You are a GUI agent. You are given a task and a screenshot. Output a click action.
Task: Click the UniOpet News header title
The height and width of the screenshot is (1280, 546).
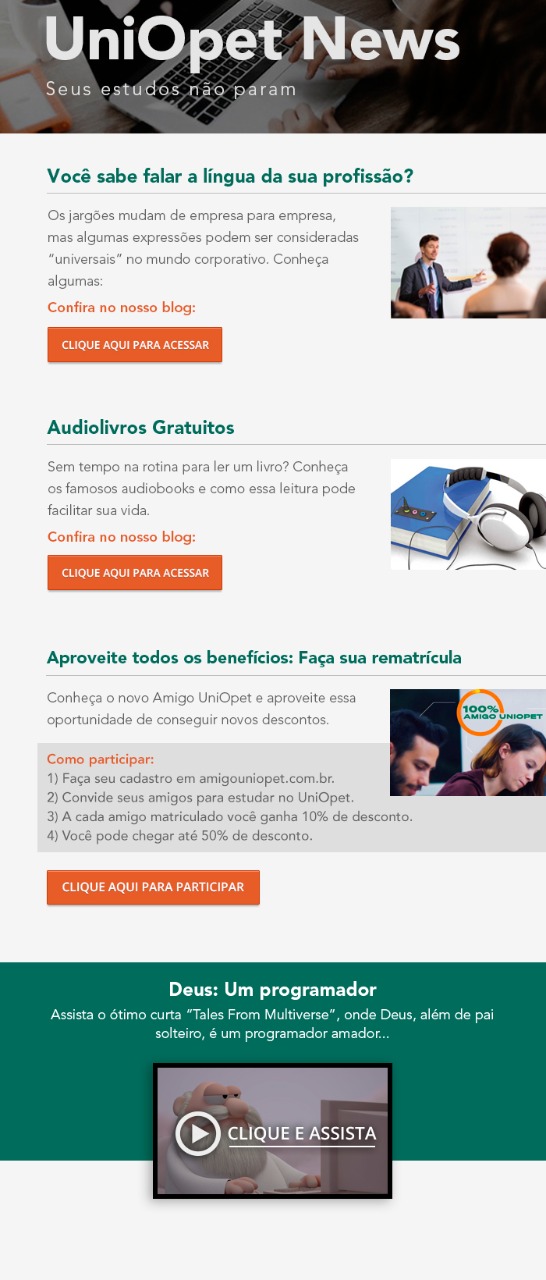(x=253, y=40)
